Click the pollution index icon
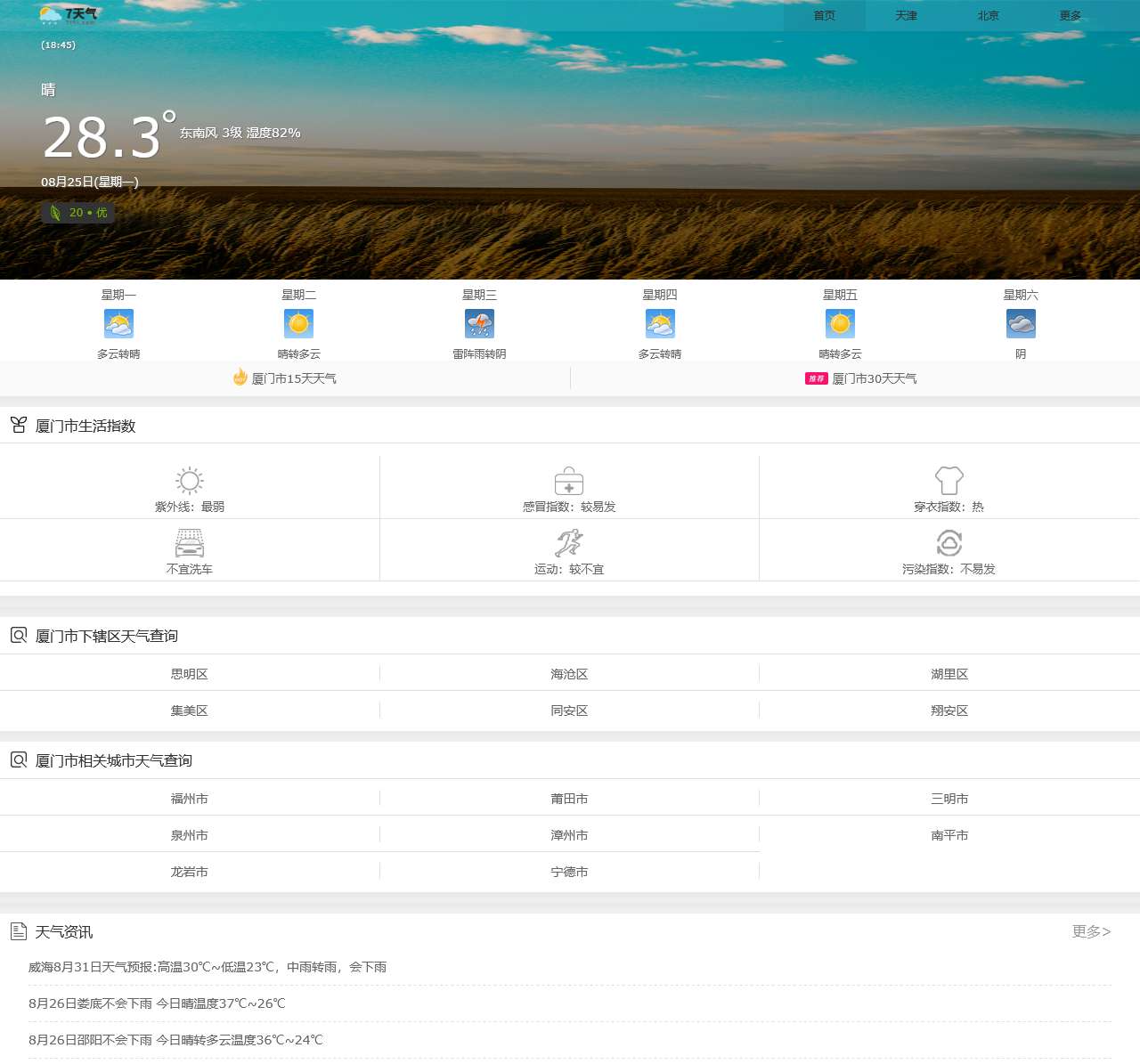This screenshot has width=1140, height=1064. (949, 543)
